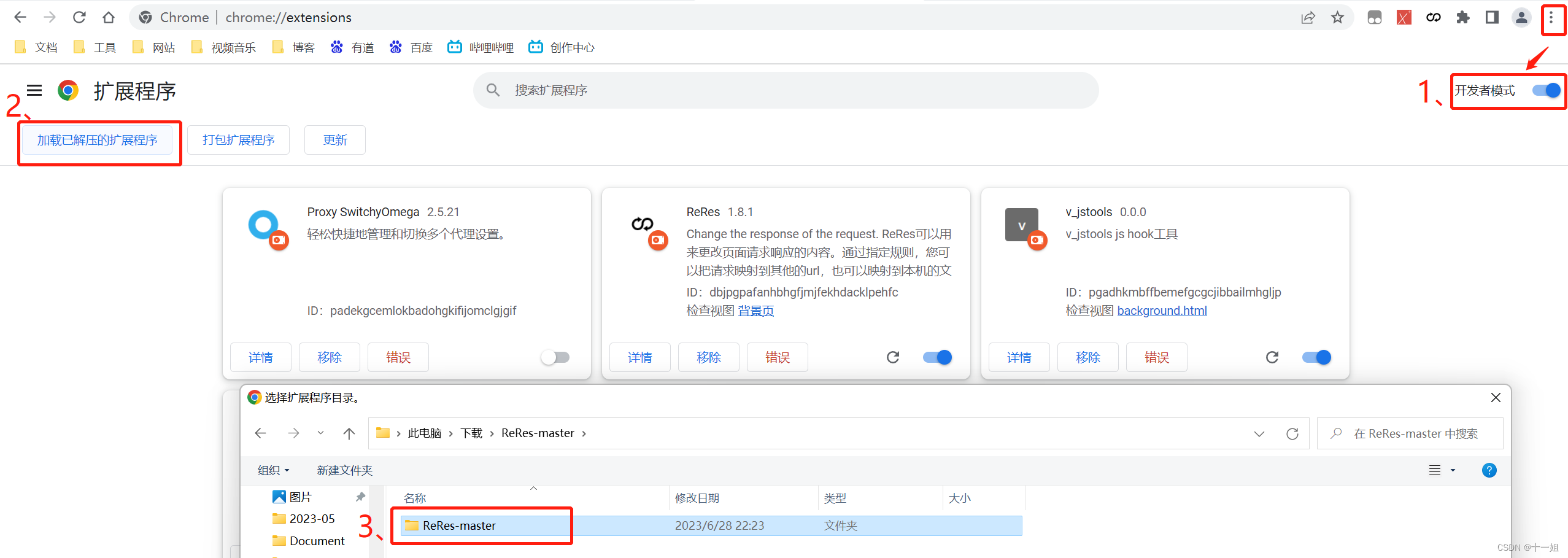The width and height of the screenshot is (1568, 558).
Task: Expand the chevron after 下载 in the path
Action: pyautogui.click(x=492, y=433)
